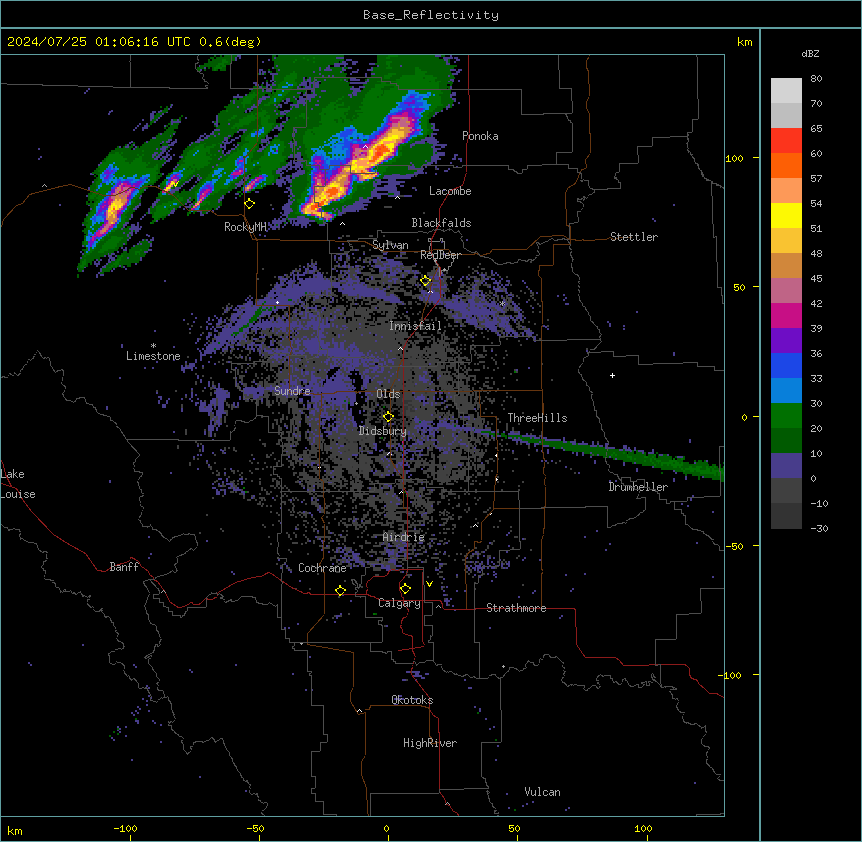The height and width of the screenshot is (842, 862).
Task: Click the dBZ legend heading
Action: point(810,53)
